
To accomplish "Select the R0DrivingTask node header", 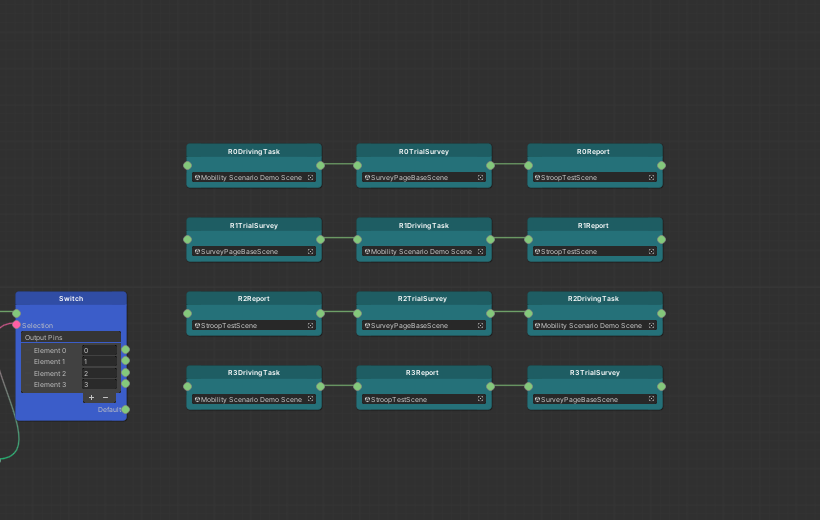I will tap(254, 151).
